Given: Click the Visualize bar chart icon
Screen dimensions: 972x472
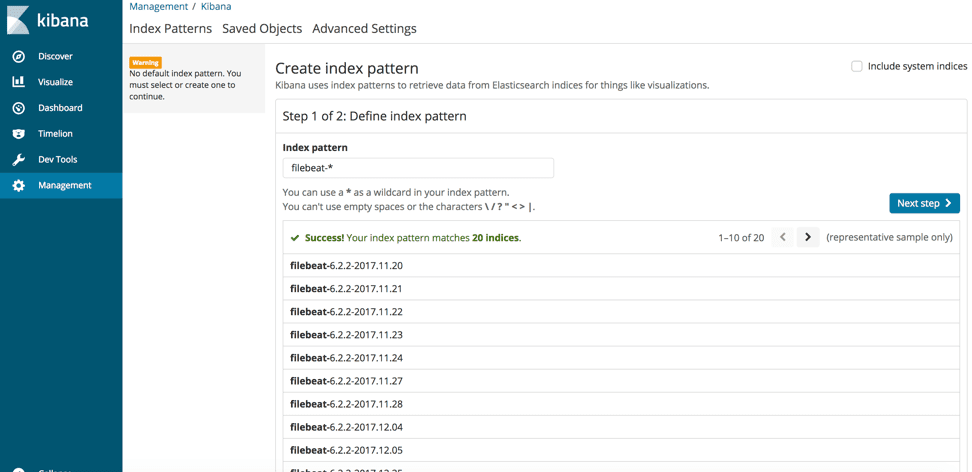Looking at the screenshot, I should pos(19,82).
